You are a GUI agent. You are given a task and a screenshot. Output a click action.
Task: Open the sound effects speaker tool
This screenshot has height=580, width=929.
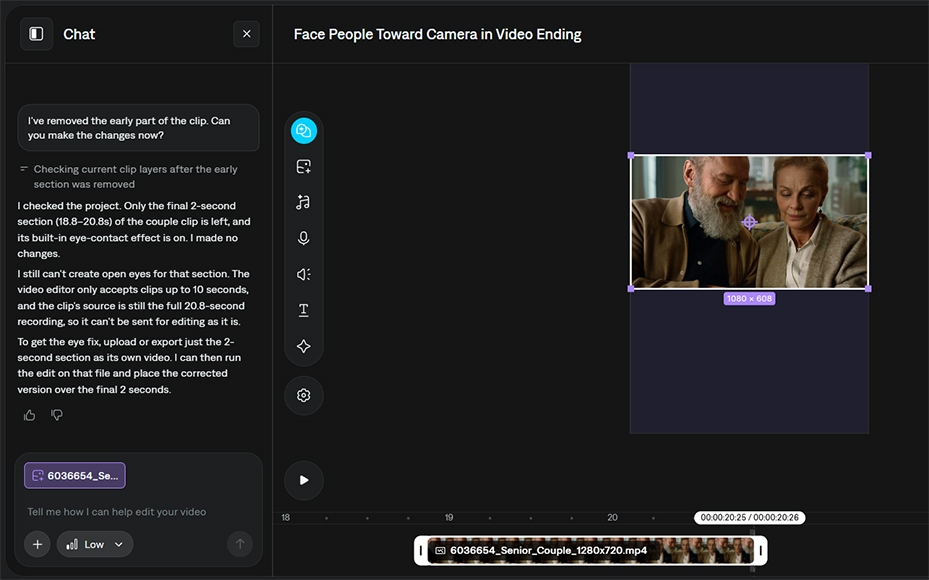(x=303, y=274)
